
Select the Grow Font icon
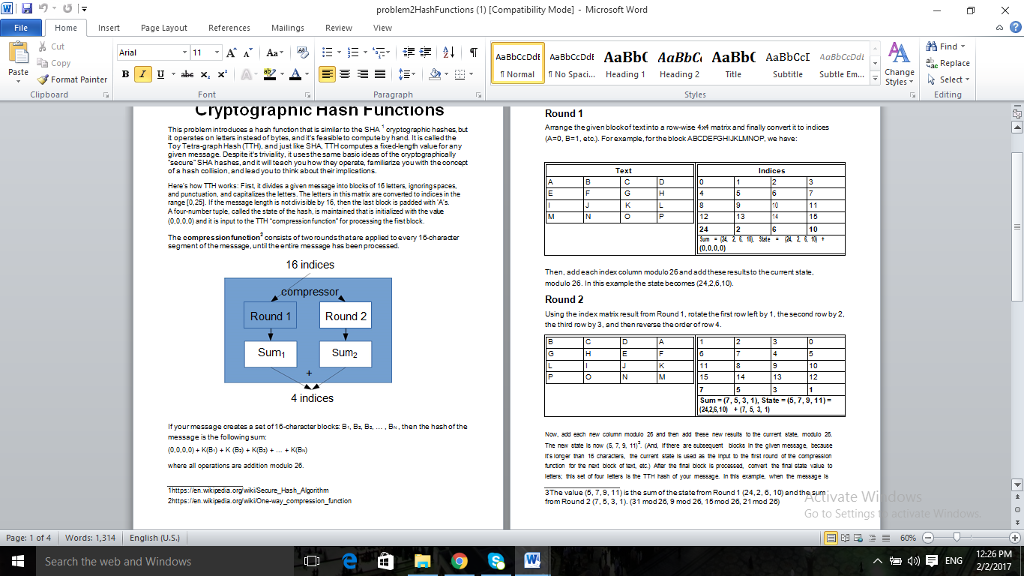click(231, 52)
